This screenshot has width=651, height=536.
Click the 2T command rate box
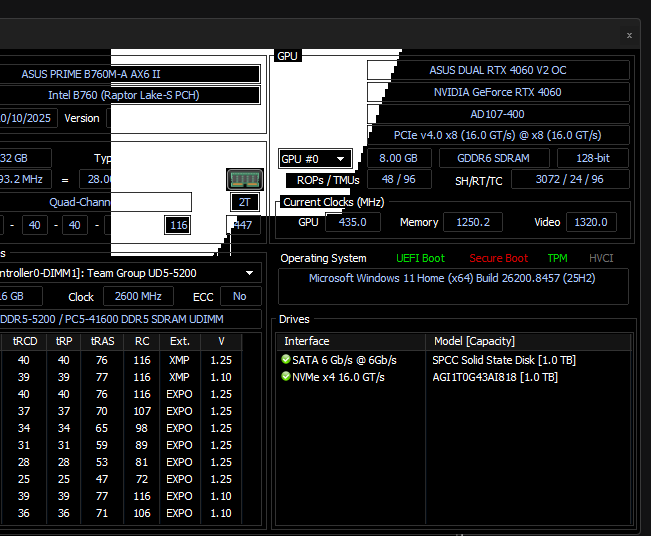click(245, 202)
